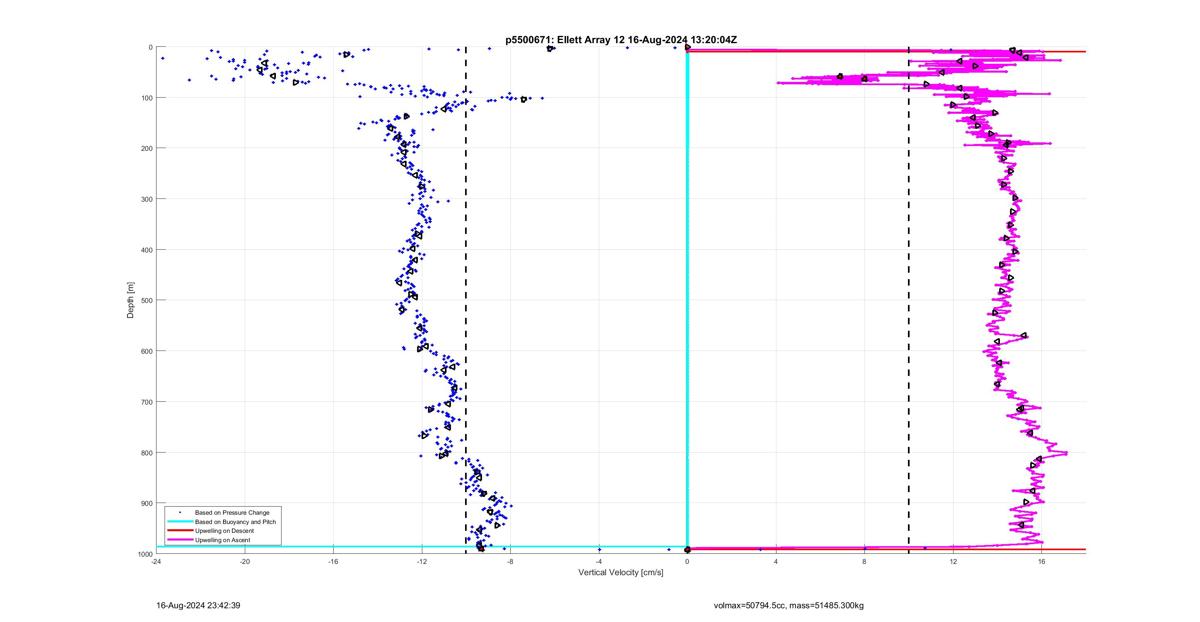Click the 'volmax=50794.5cc, mass=51485.300kg' text
1200x622 pixels.
click(x=789, y=605)
